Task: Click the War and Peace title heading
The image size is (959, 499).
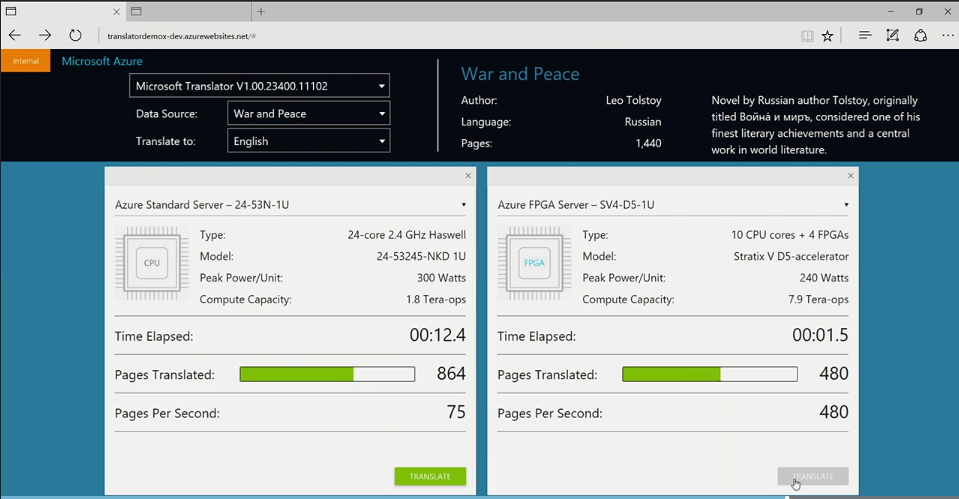Action: coord(520,74)
